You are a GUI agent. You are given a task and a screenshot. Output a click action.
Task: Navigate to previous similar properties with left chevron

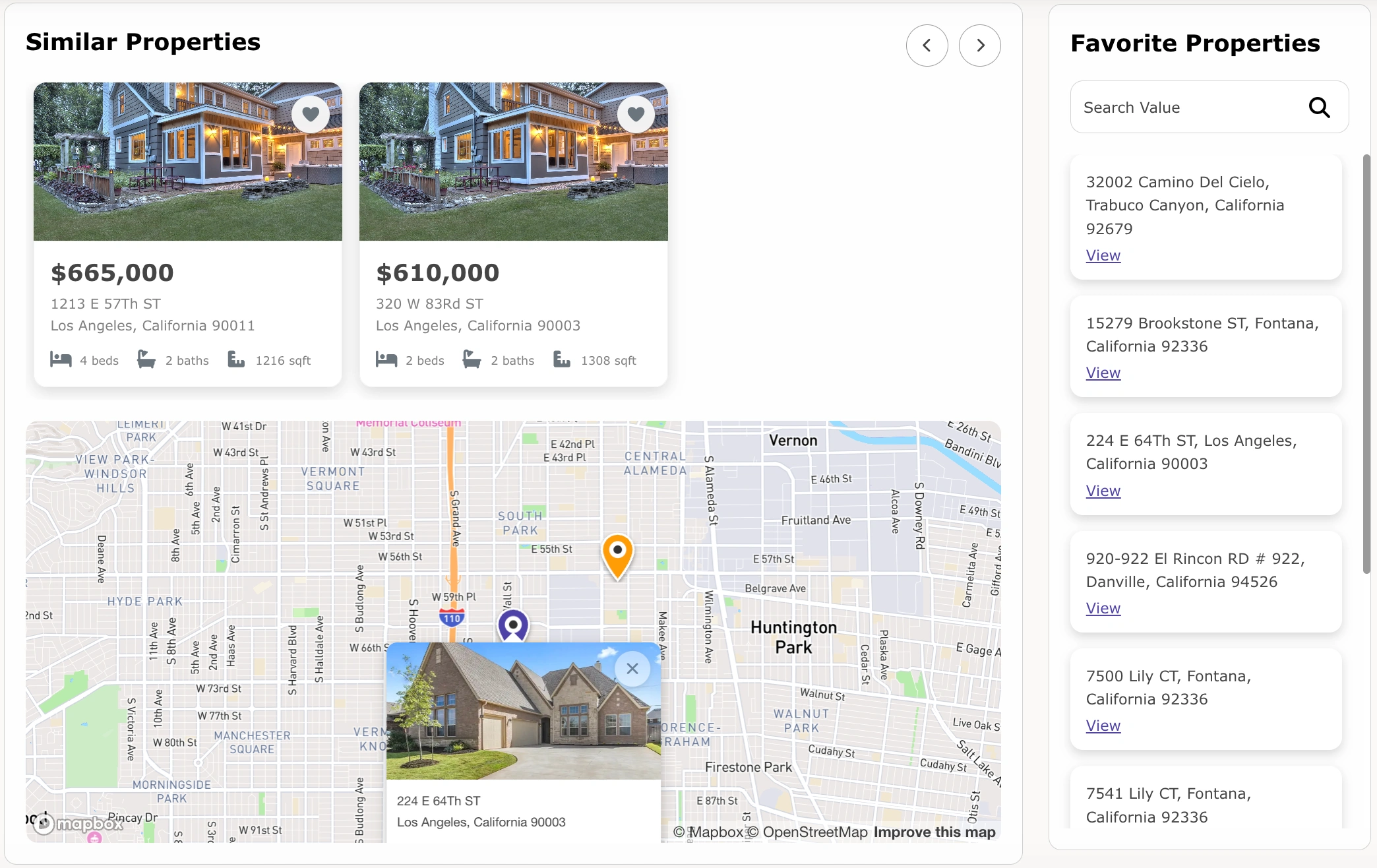tap(927, 45)
